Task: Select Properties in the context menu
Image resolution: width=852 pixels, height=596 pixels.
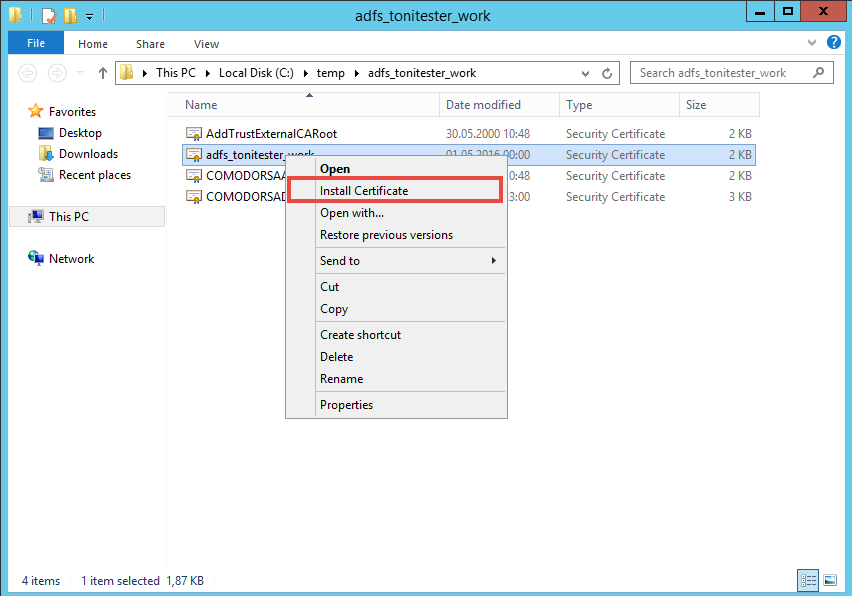Action: (346, 405)
